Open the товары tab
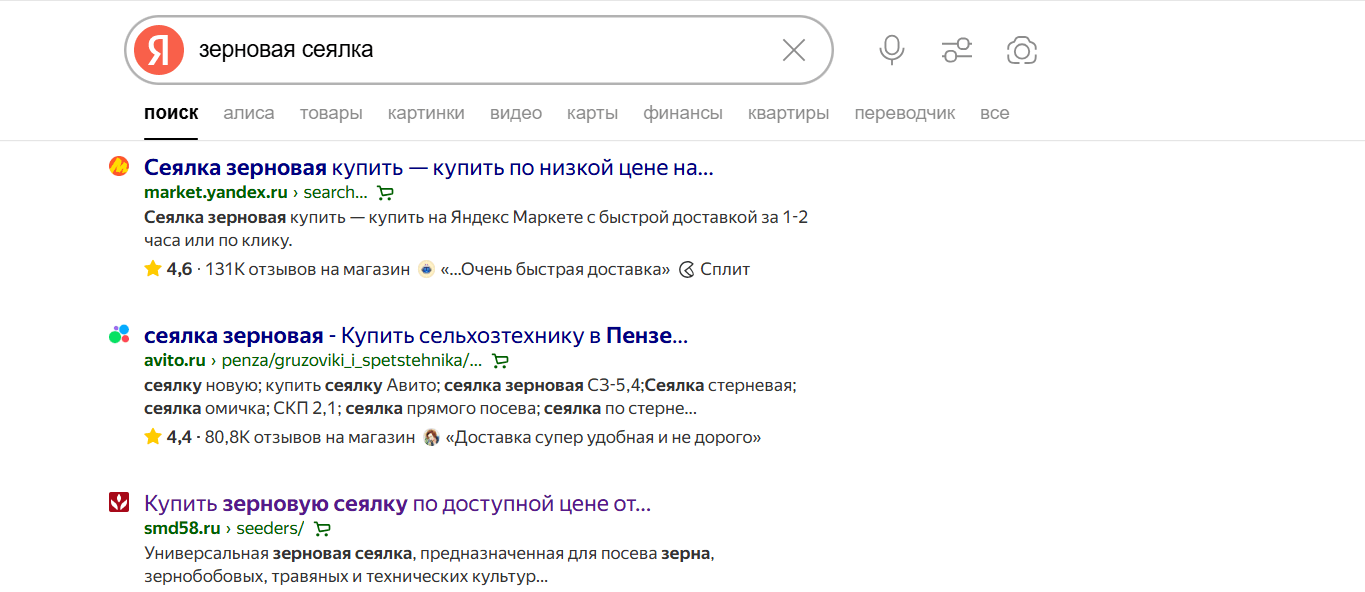This screenshot has width=1365, height=592. point(331,113)
